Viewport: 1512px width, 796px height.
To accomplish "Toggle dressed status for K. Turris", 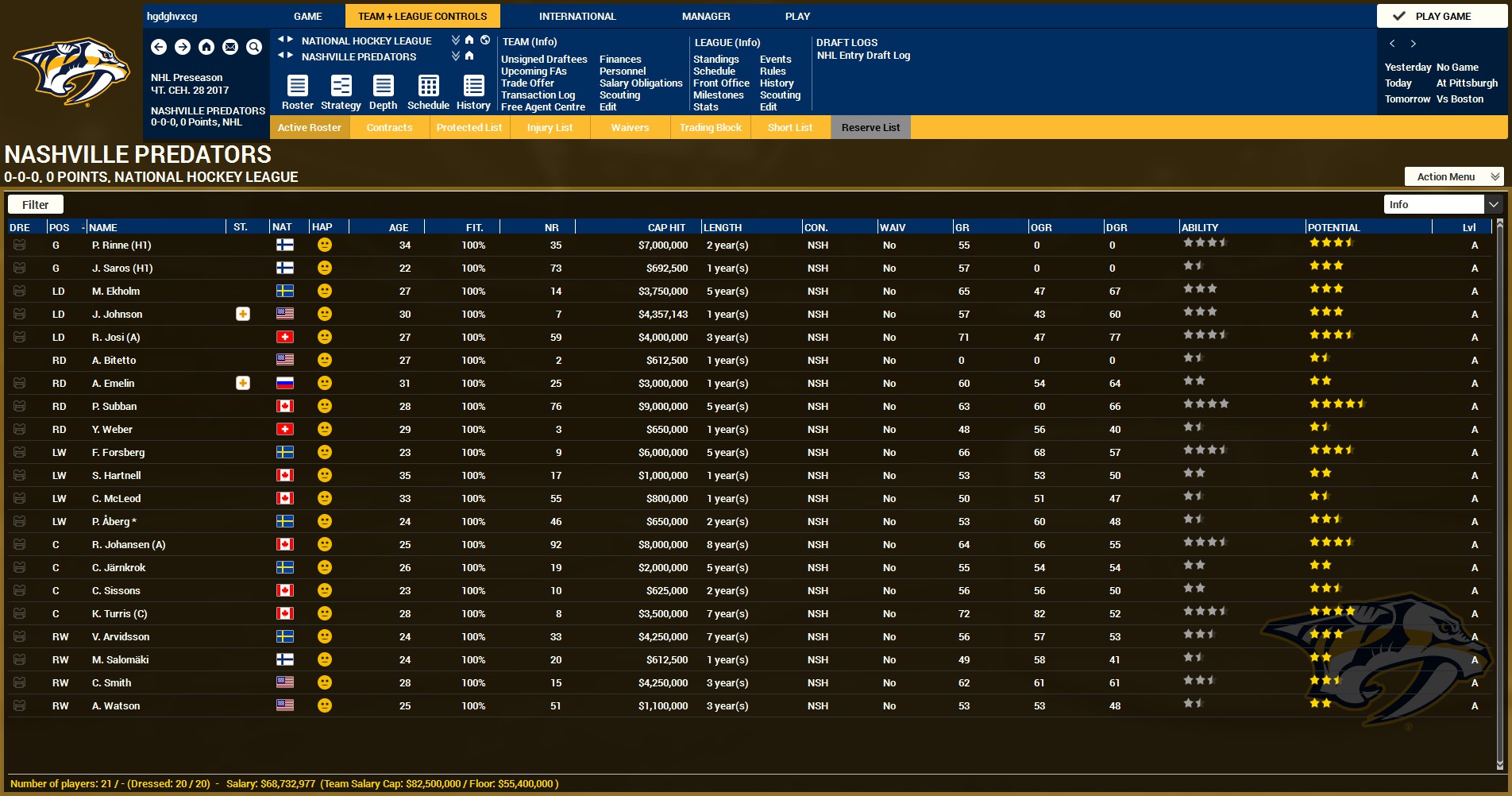I will tap(19, 613).
